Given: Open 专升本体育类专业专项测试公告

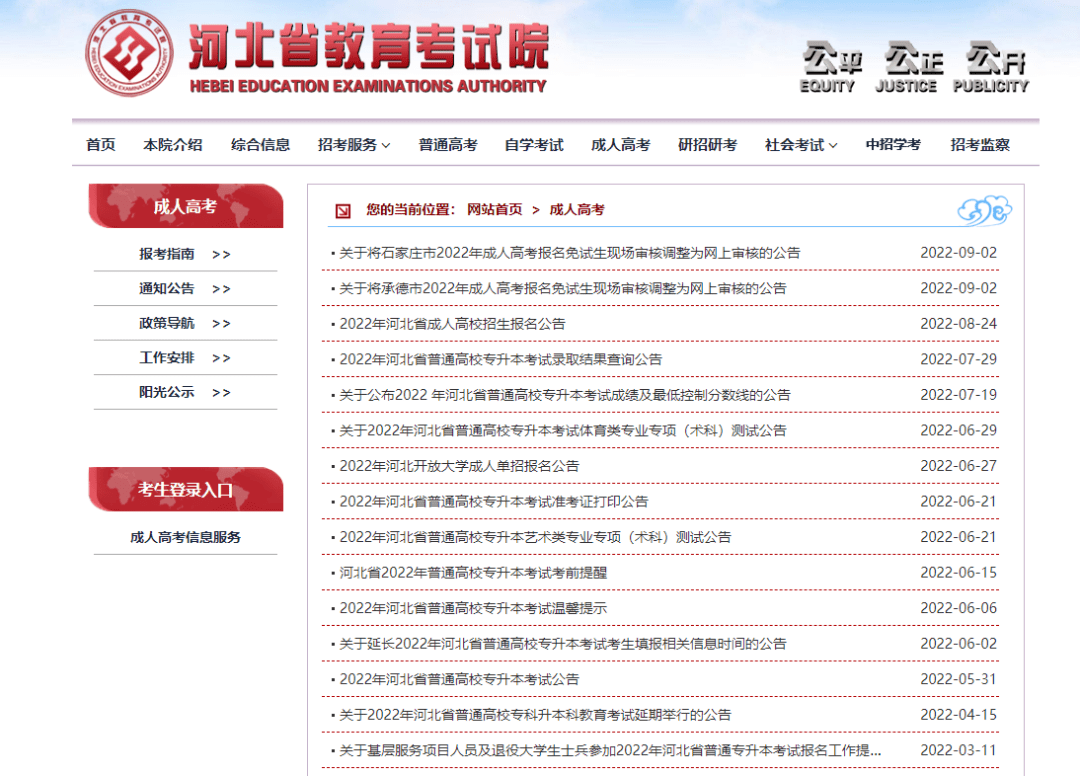Looking at the screenshot, I should pyautogui.click(x=563, y=431).
